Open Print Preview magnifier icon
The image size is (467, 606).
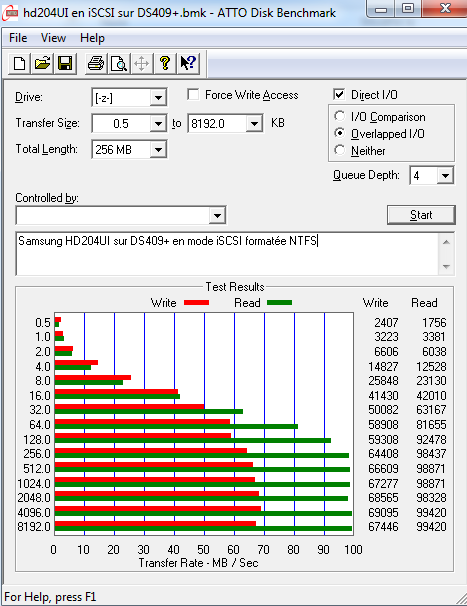coord(118,63)
